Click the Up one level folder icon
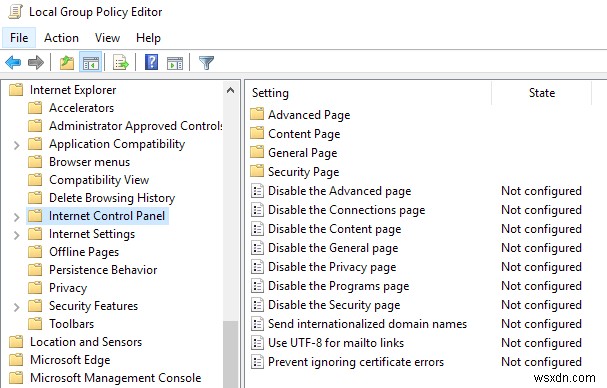Image resolution: width=607 pixels, height=388 pixels. (x=67, y=62)
